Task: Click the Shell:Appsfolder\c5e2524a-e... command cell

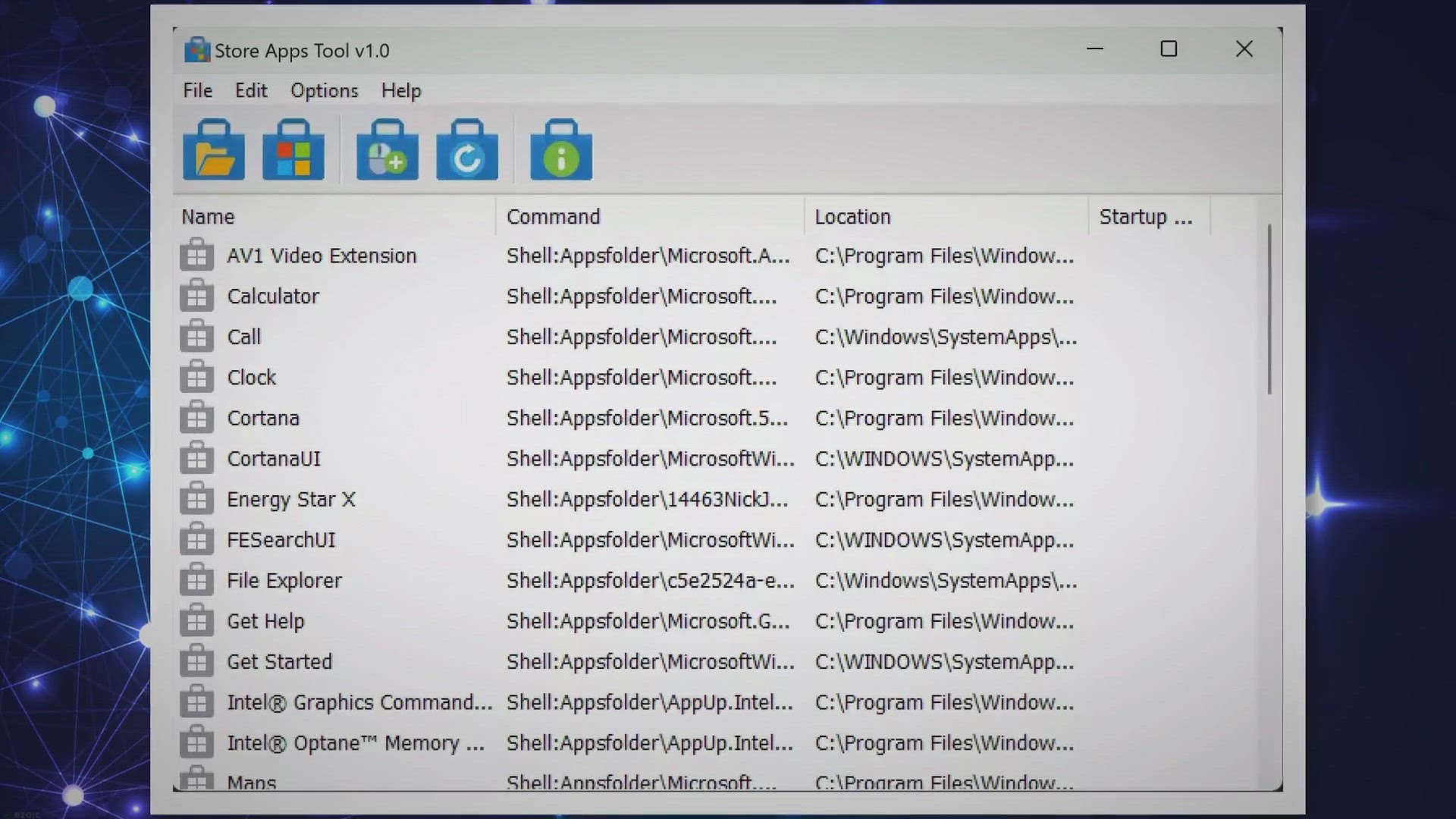Action: click(x=651, y=580)
